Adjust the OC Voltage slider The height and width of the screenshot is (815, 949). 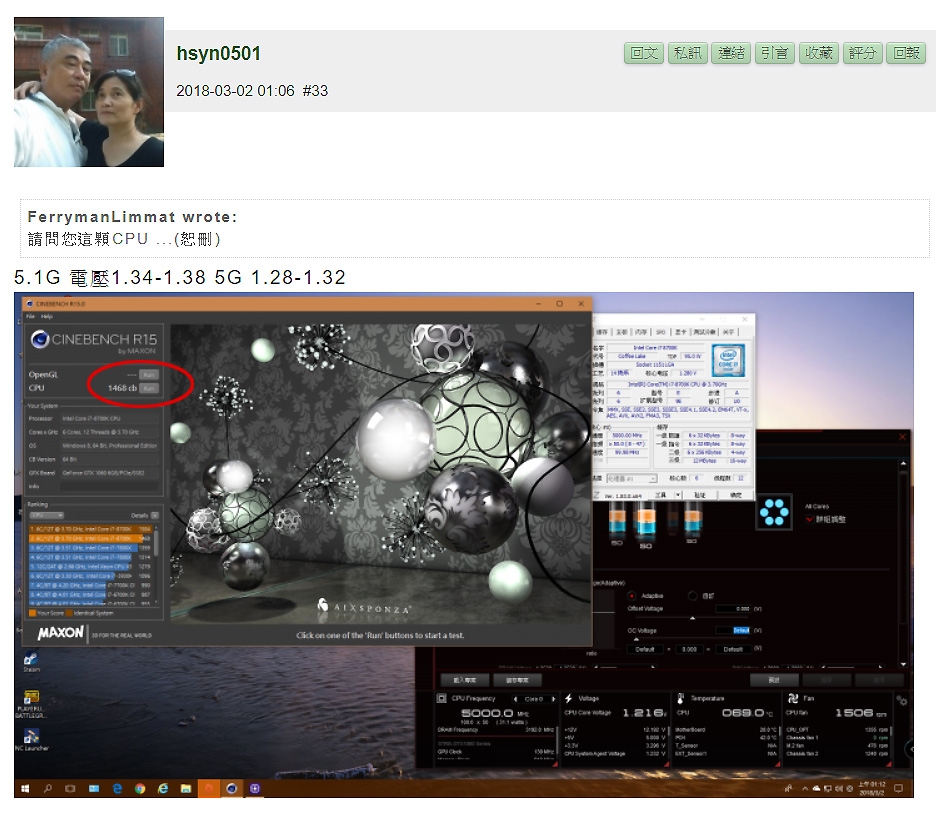(x=636, y=639)
